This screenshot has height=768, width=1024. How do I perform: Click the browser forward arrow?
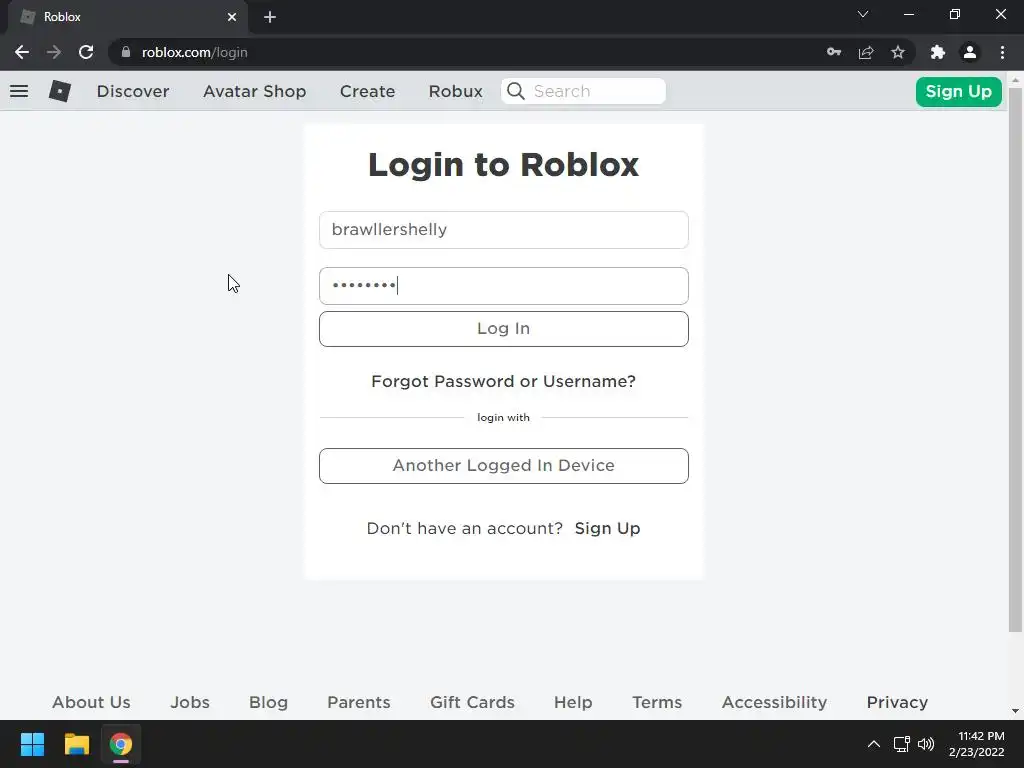click(x=54, y=52)
